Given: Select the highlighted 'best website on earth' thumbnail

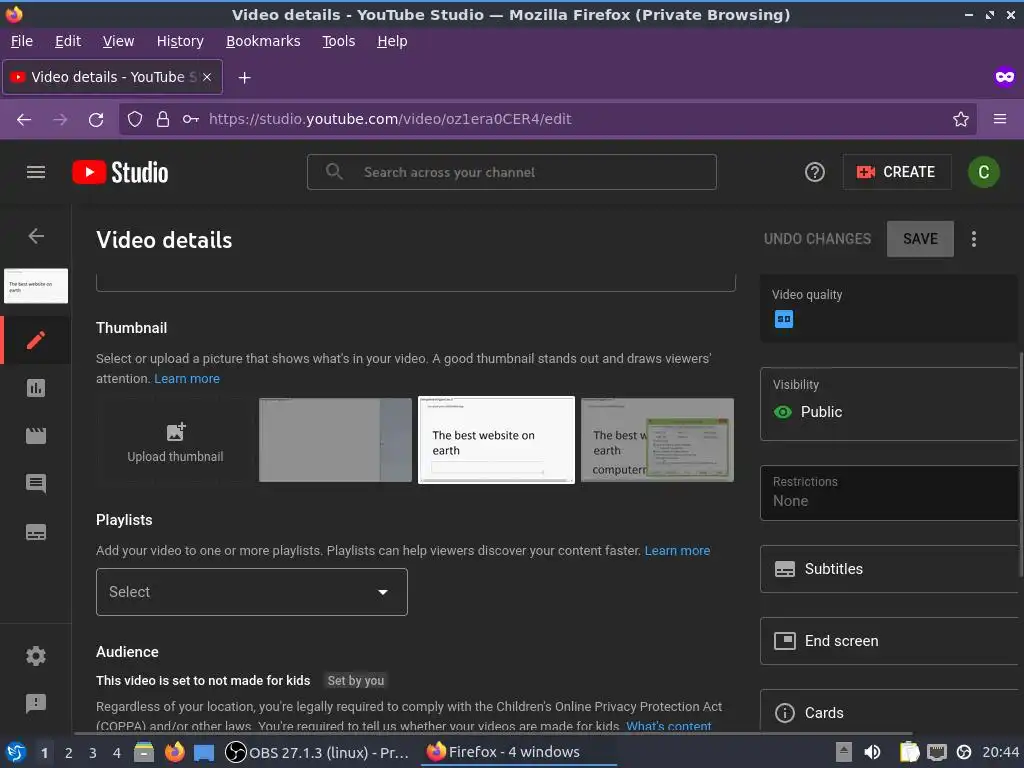Looking at the screenshot, I should [x=496, y=440].
